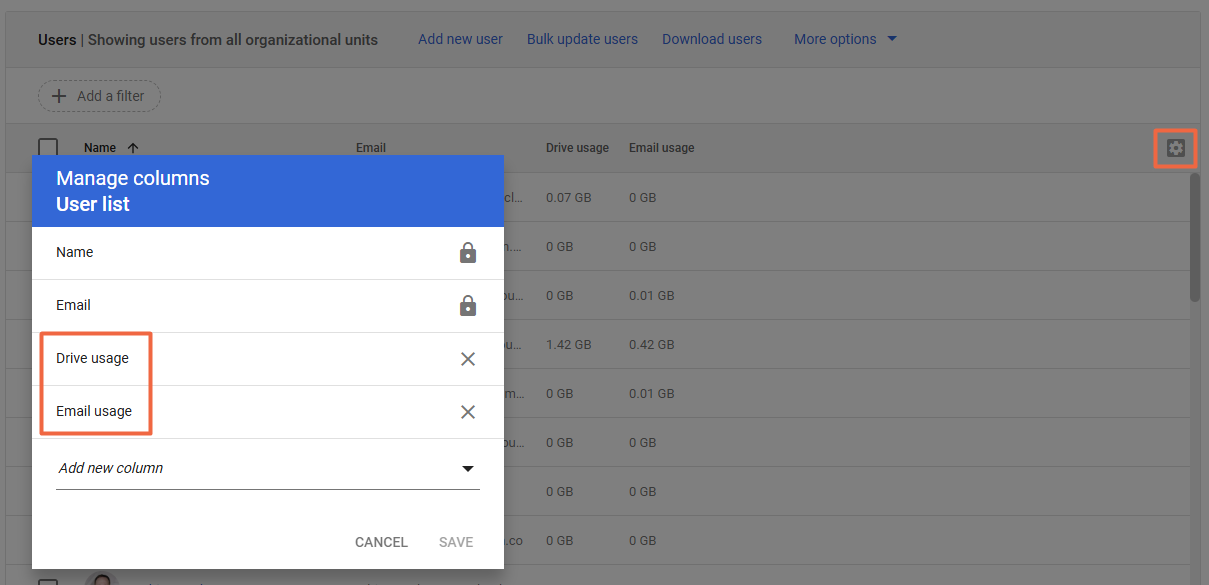
Task: Click the Email usage column header
Action: (661, 148)
